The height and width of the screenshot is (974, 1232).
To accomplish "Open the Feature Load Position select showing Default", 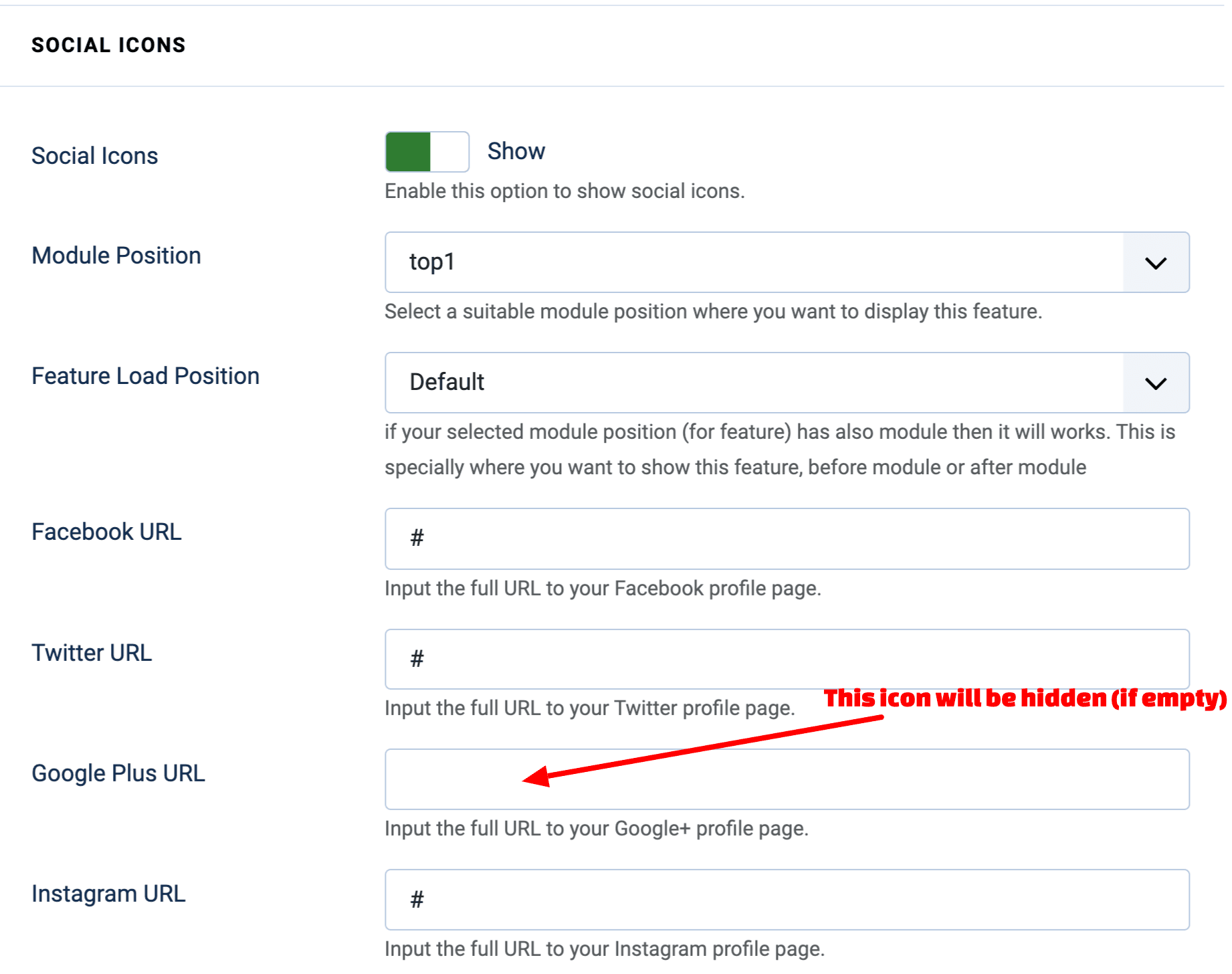I will tap(752, 383).
